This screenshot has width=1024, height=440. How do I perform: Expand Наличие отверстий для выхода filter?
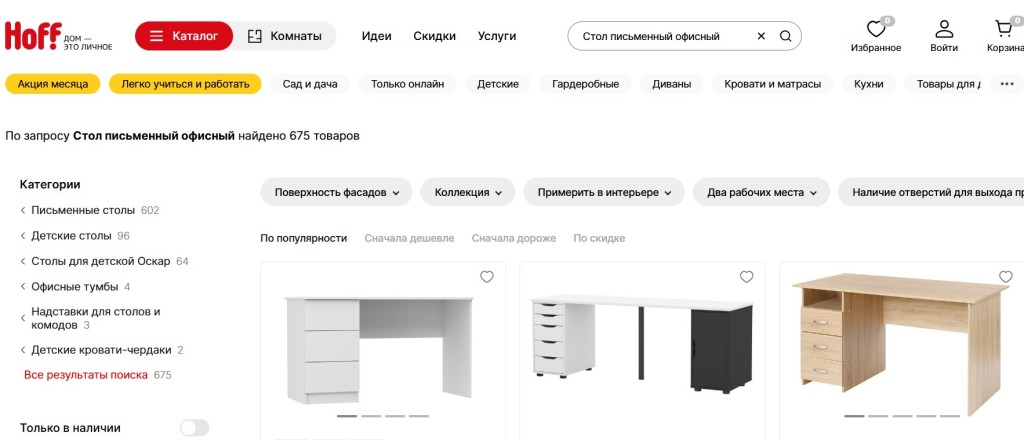[x=931, y=192]
